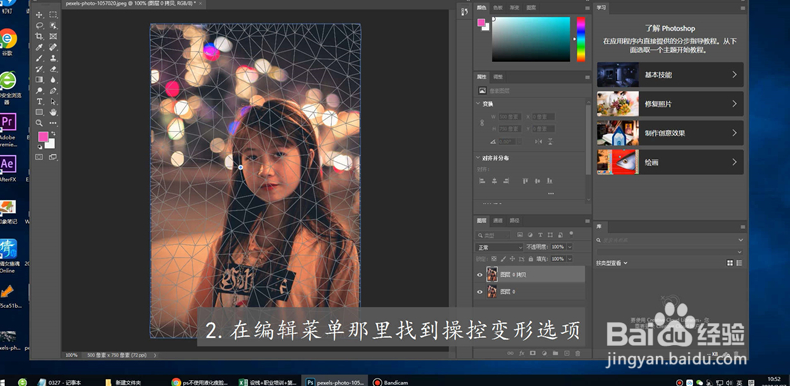Select the Gradient tool

click(x=39, y=79)
